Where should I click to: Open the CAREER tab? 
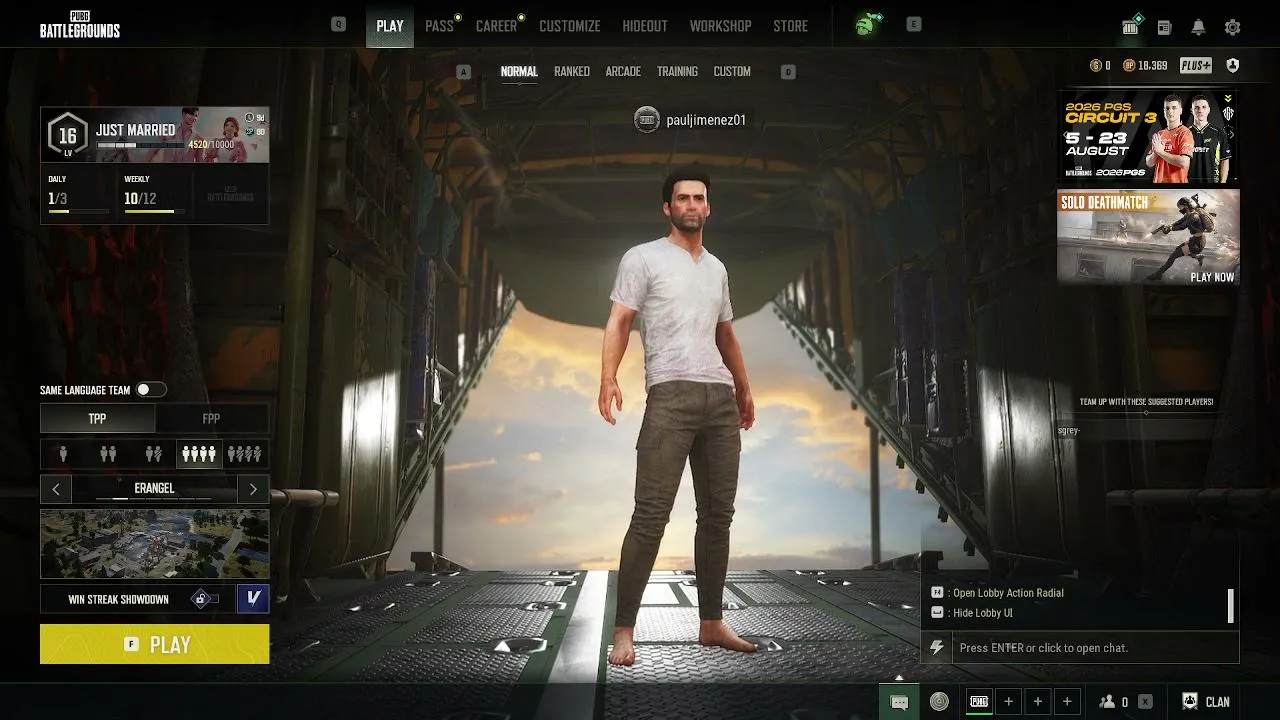497,26
